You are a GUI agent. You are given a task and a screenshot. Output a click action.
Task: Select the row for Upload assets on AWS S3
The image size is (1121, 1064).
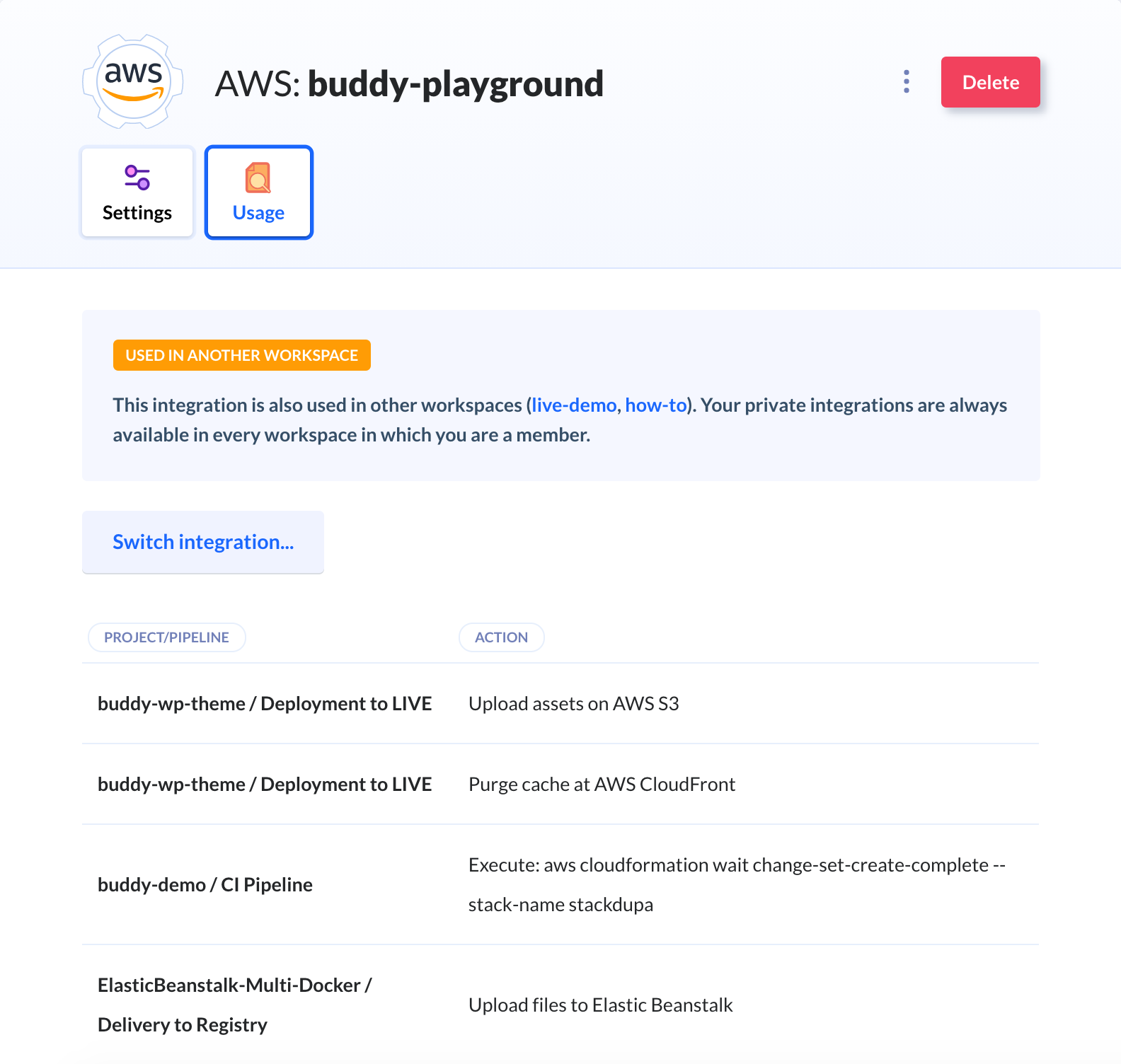560,704
